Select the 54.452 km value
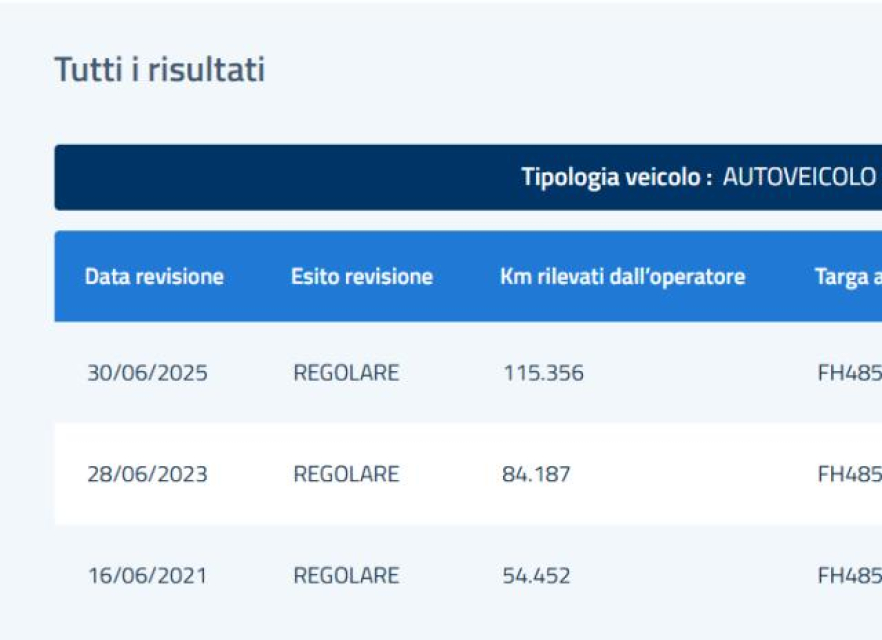Viewport: 882px width, 640px height. [536, 575]
